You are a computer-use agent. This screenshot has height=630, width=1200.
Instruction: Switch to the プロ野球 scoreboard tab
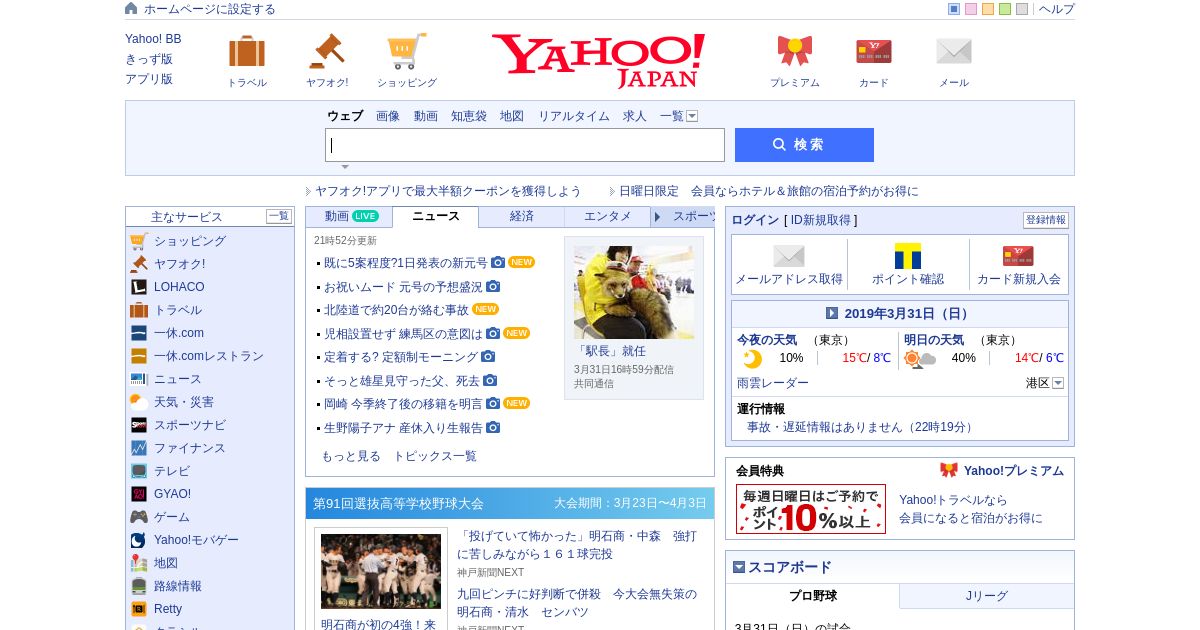[x=813, y=596]
